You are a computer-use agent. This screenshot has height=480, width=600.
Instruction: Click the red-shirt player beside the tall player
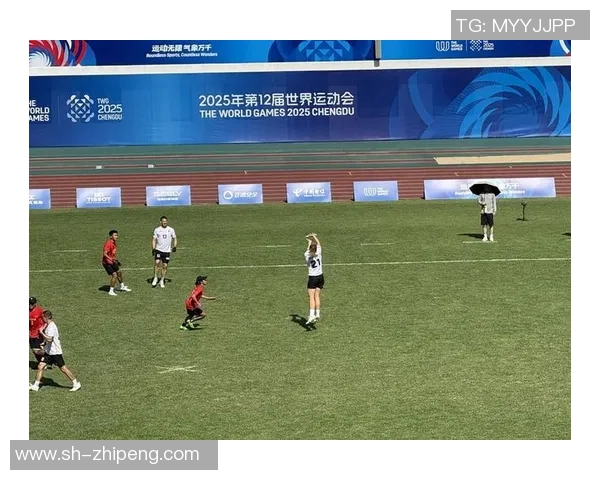(x=113, y=262)
